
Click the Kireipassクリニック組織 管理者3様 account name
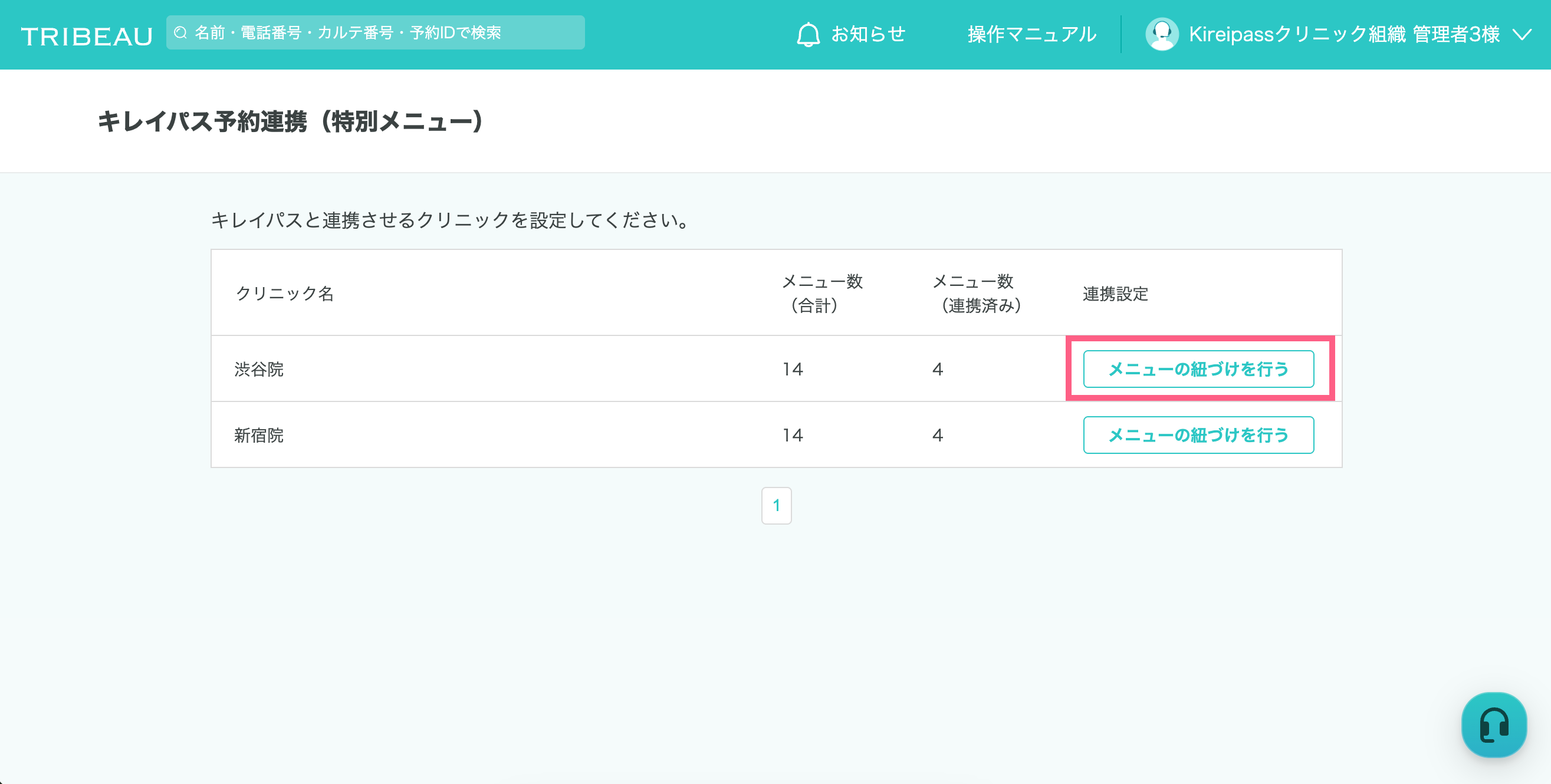coord(1344,34)
